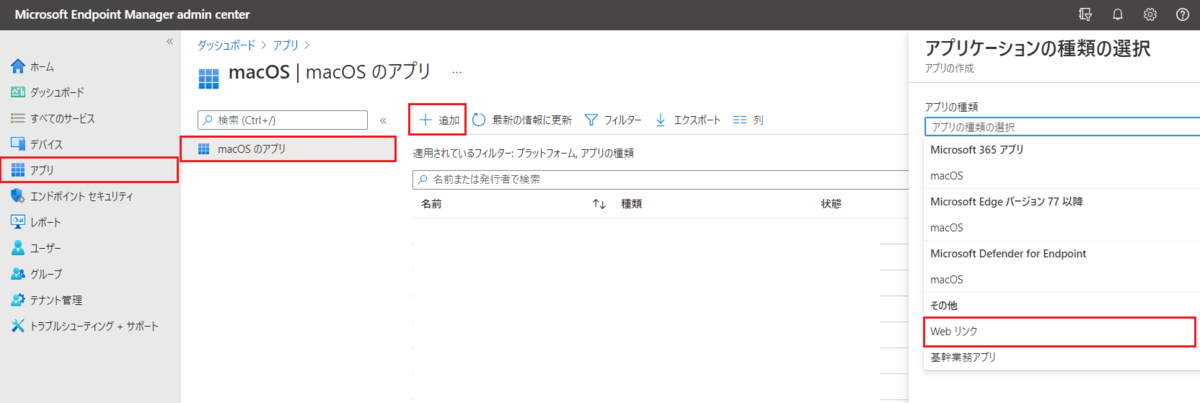Collapse the left navigation sidebar chevron
The width and height of the screenshot is (1200, 403).
[170, 41]
